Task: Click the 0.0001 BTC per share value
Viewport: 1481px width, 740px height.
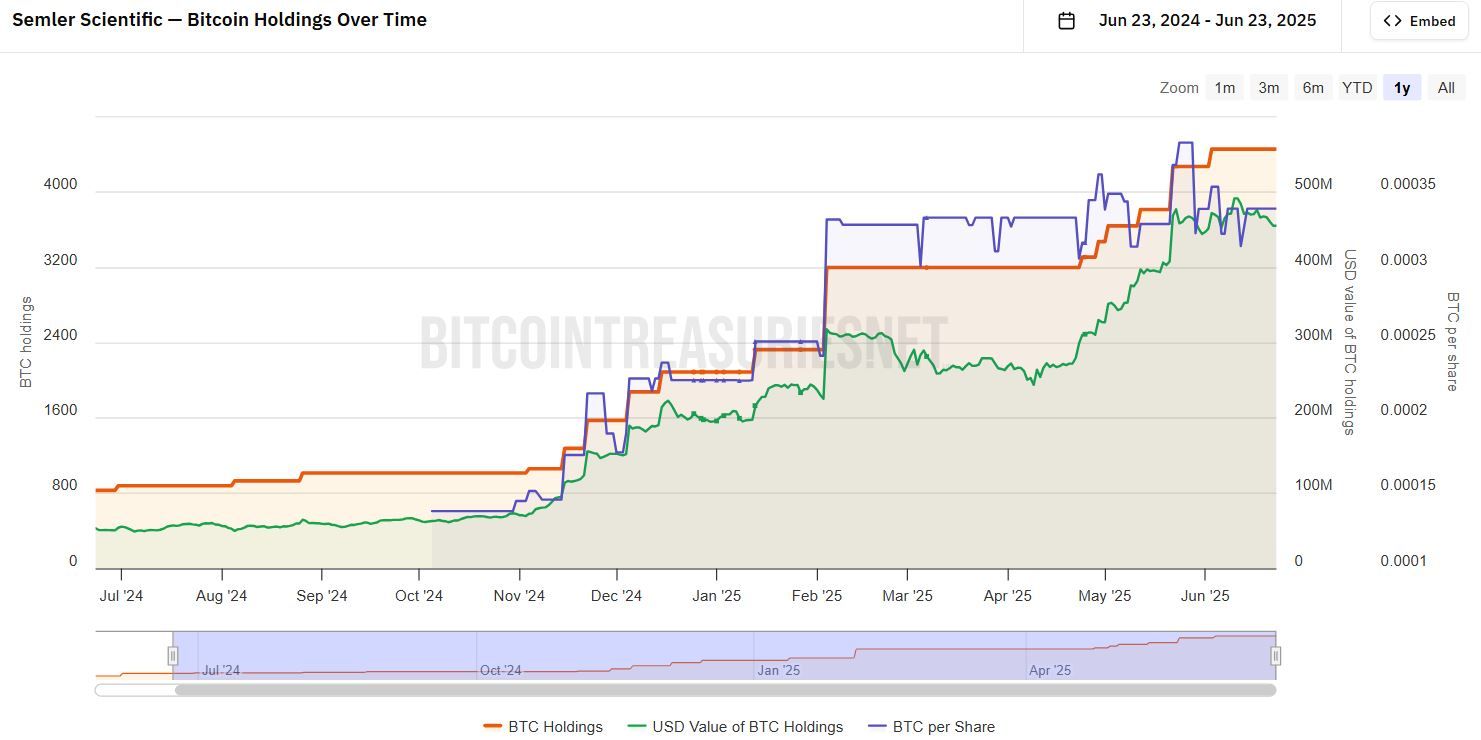Action: 1404,561
